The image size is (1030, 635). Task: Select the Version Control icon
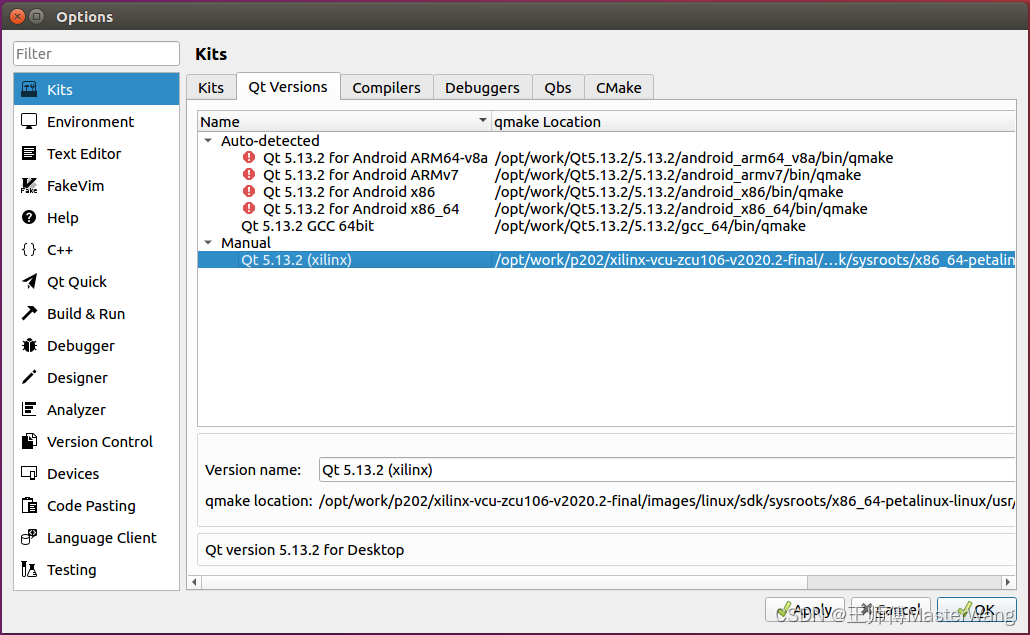(29, 441)
